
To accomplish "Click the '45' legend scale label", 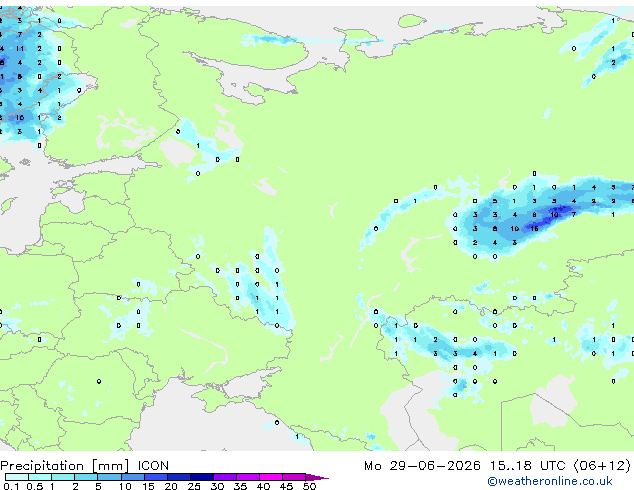I will [286, 486].
